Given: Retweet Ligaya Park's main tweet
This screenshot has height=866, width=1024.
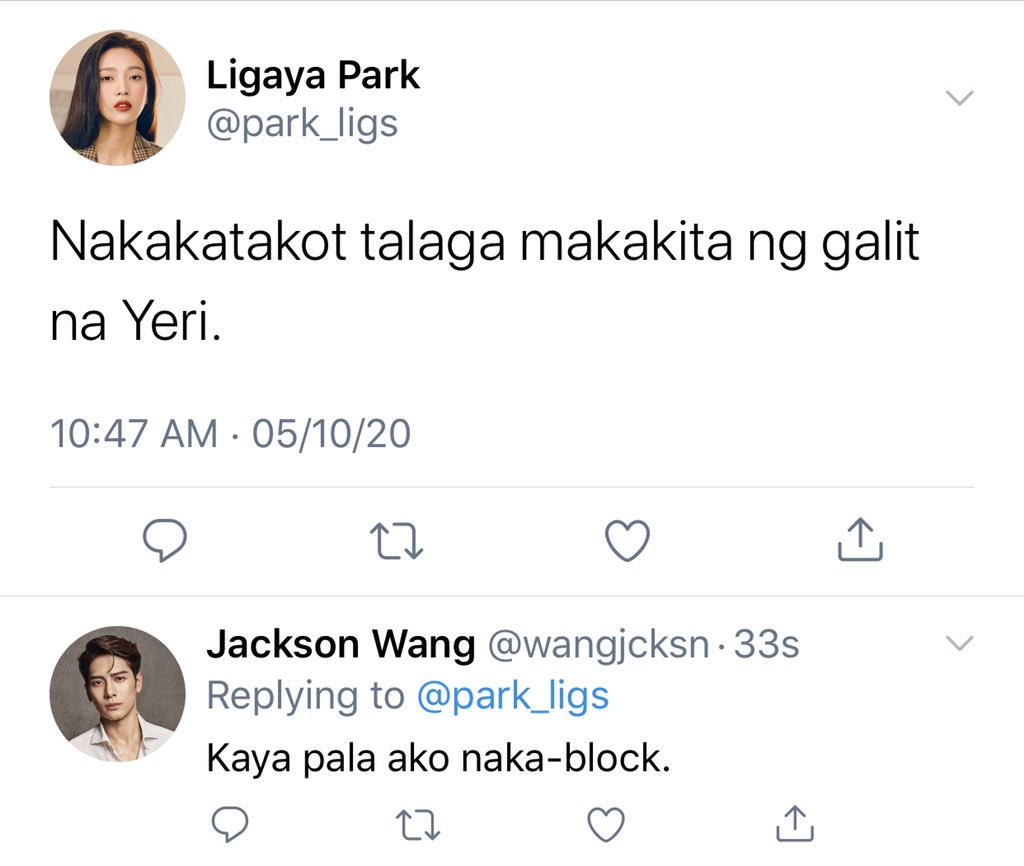Looking at the screenshot, I should (396, 541).
